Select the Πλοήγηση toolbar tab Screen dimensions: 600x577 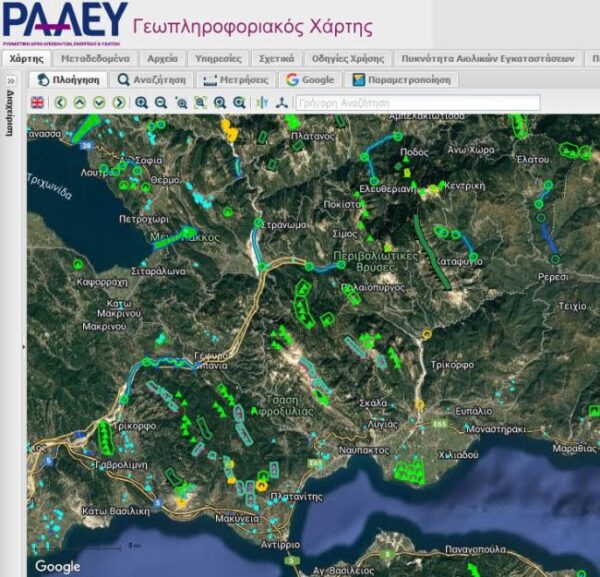[x=69, y=79]
